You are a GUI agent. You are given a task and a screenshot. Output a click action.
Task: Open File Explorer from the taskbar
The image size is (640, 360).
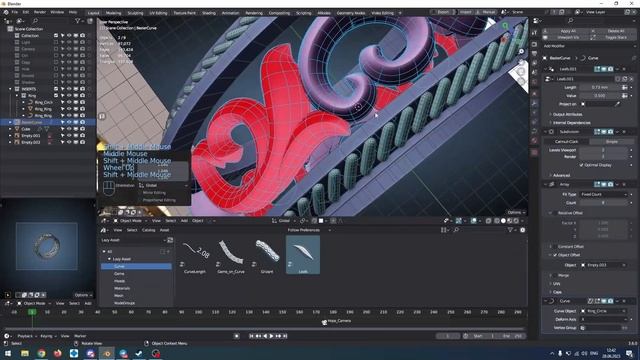coord(25,353)
